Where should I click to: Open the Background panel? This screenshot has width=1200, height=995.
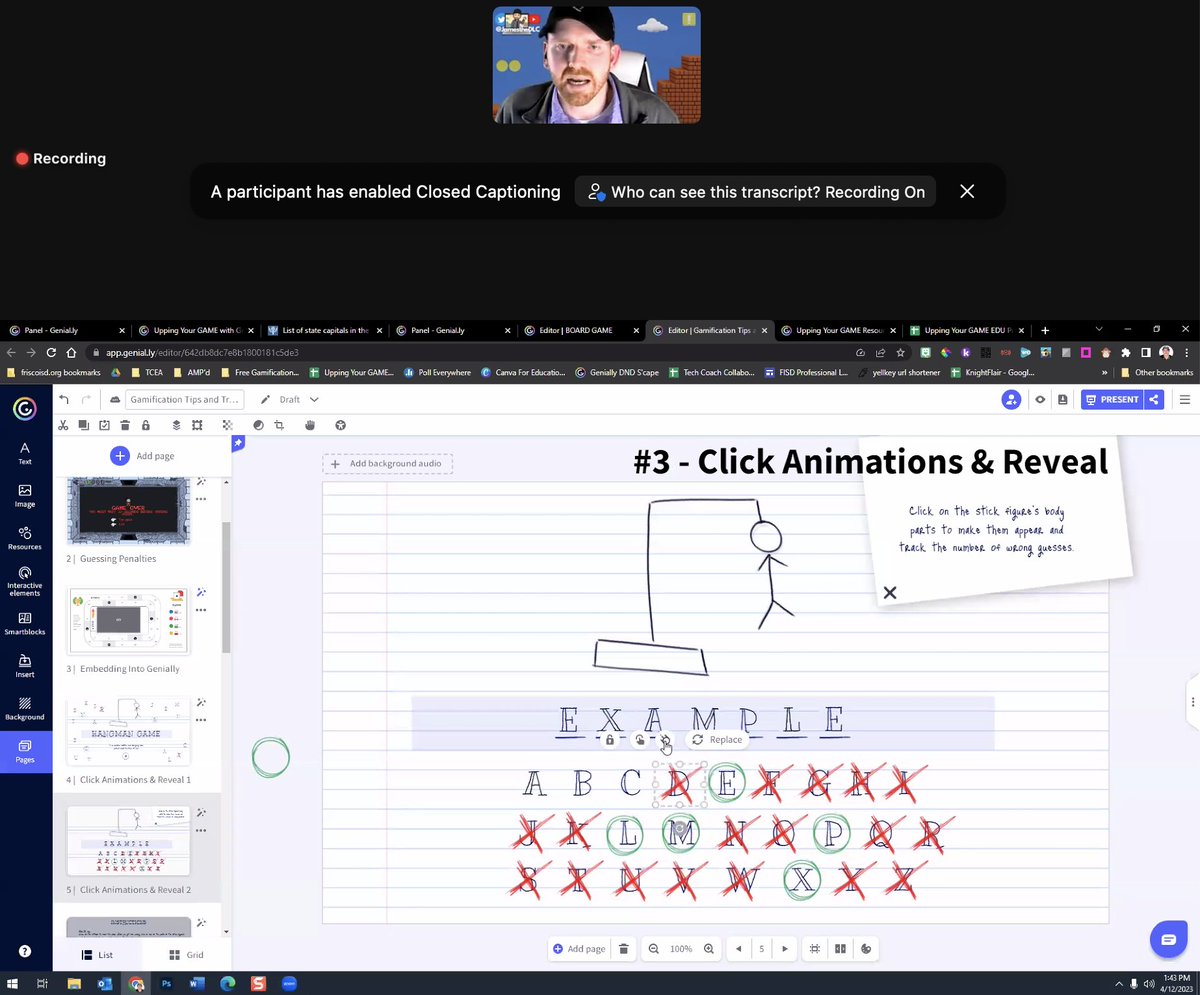(x=25, y=708)
